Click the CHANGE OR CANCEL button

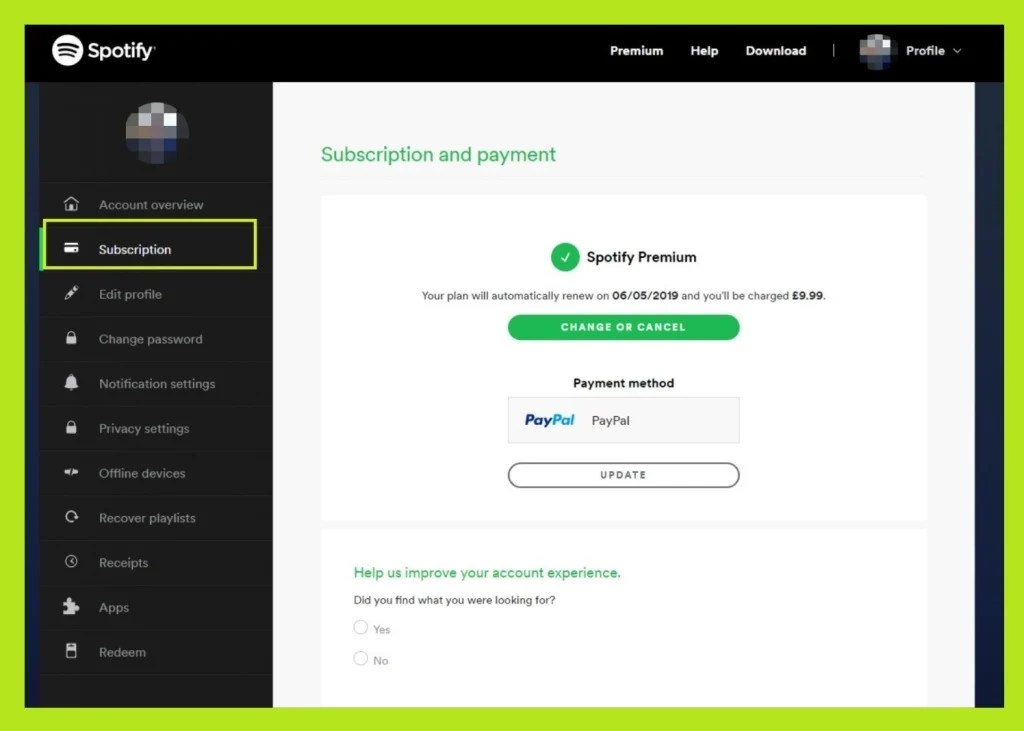pos(624,327)
